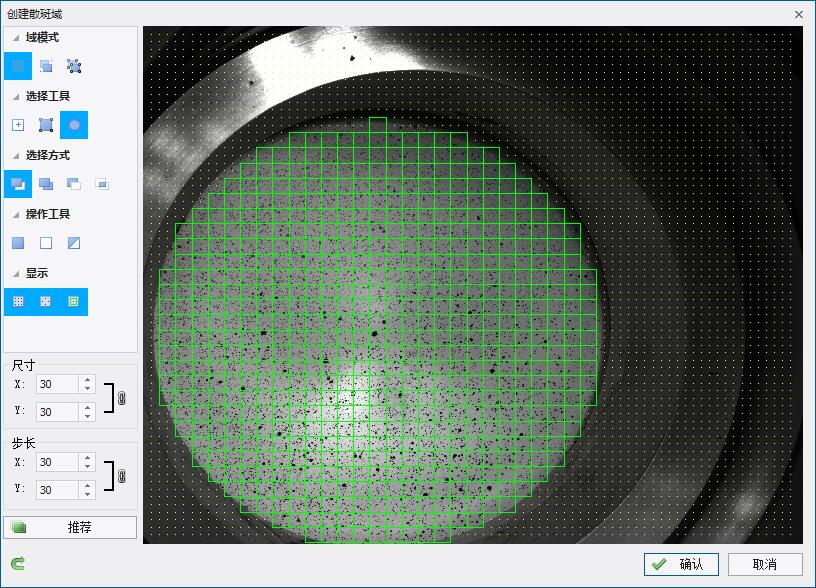Choose the third icon under 选择方式

coord(74,184)
